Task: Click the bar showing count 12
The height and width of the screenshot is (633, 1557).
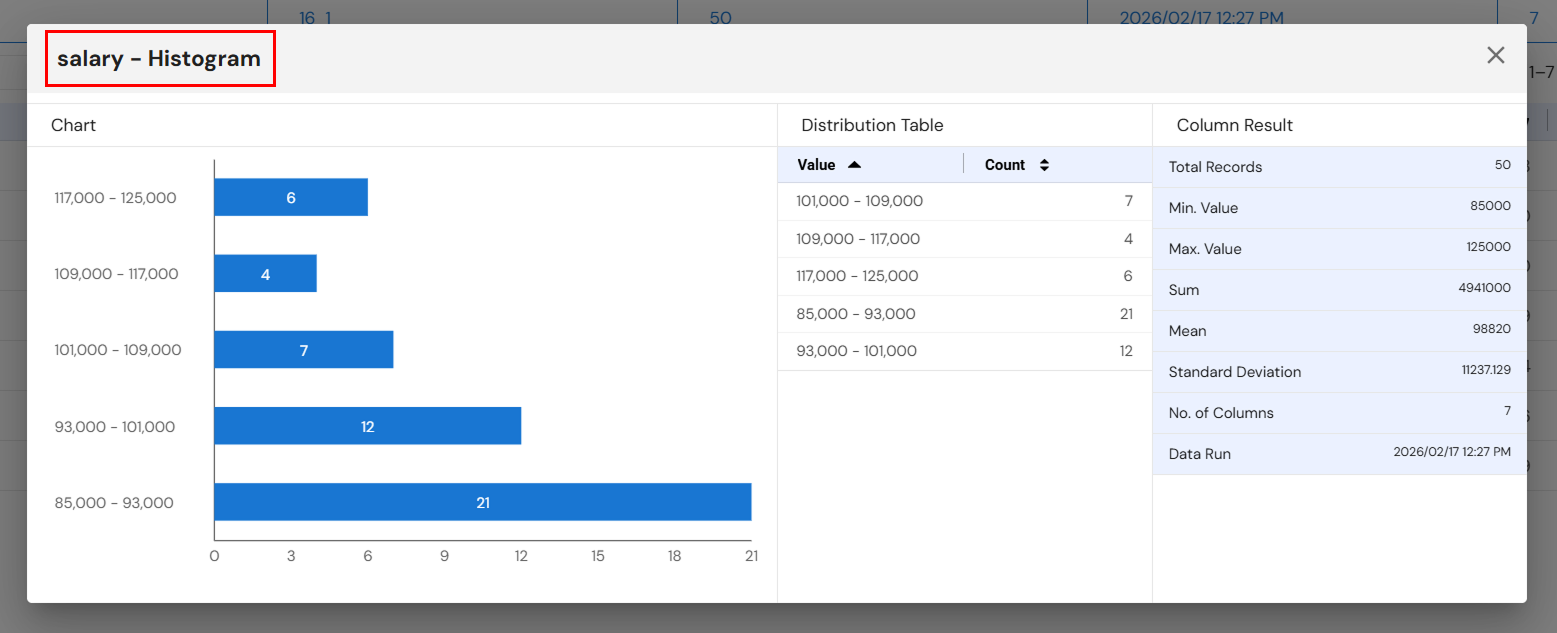Action: [x=367, y=425]
